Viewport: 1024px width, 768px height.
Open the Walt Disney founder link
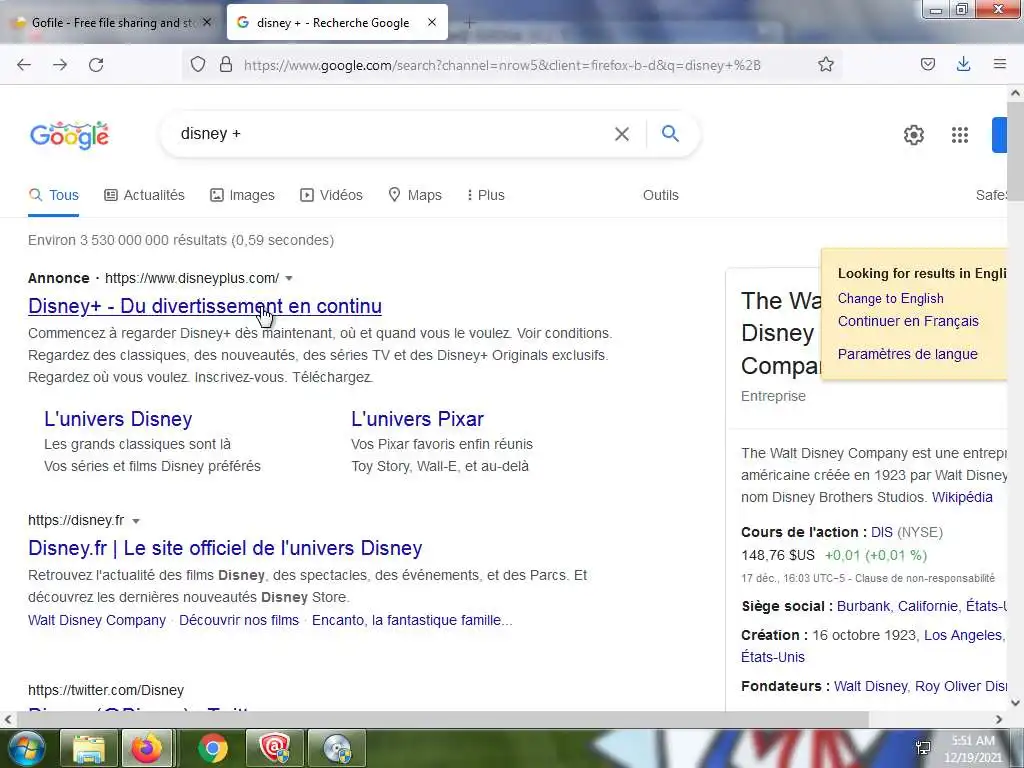pyautogui.click(x=871, y=686)
